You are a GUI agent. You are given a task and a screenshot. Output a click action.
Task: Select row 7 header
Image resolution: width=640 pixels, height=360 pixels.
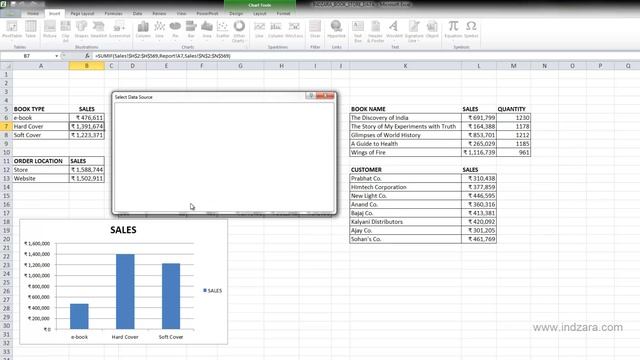click(6, 126)
